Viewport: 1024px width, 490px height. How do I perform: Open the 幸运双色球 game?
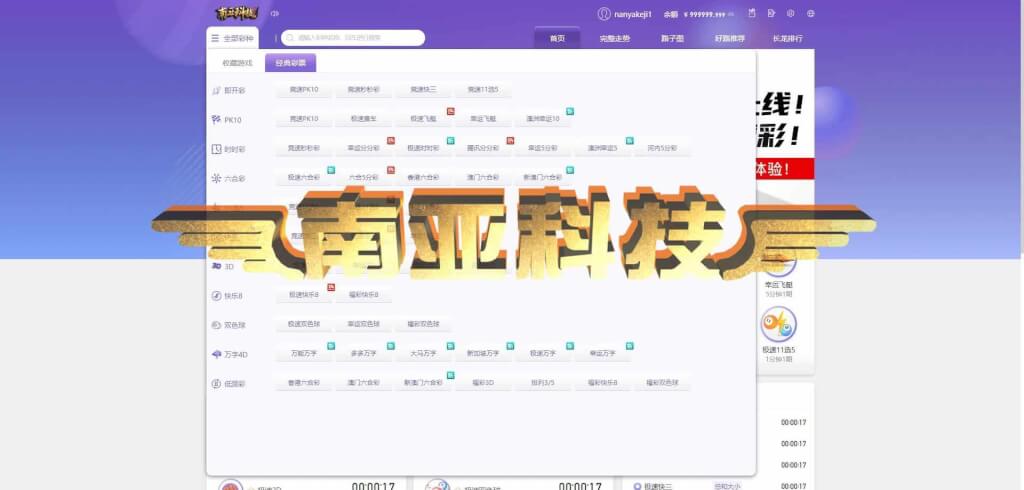[x=364, y=323]
